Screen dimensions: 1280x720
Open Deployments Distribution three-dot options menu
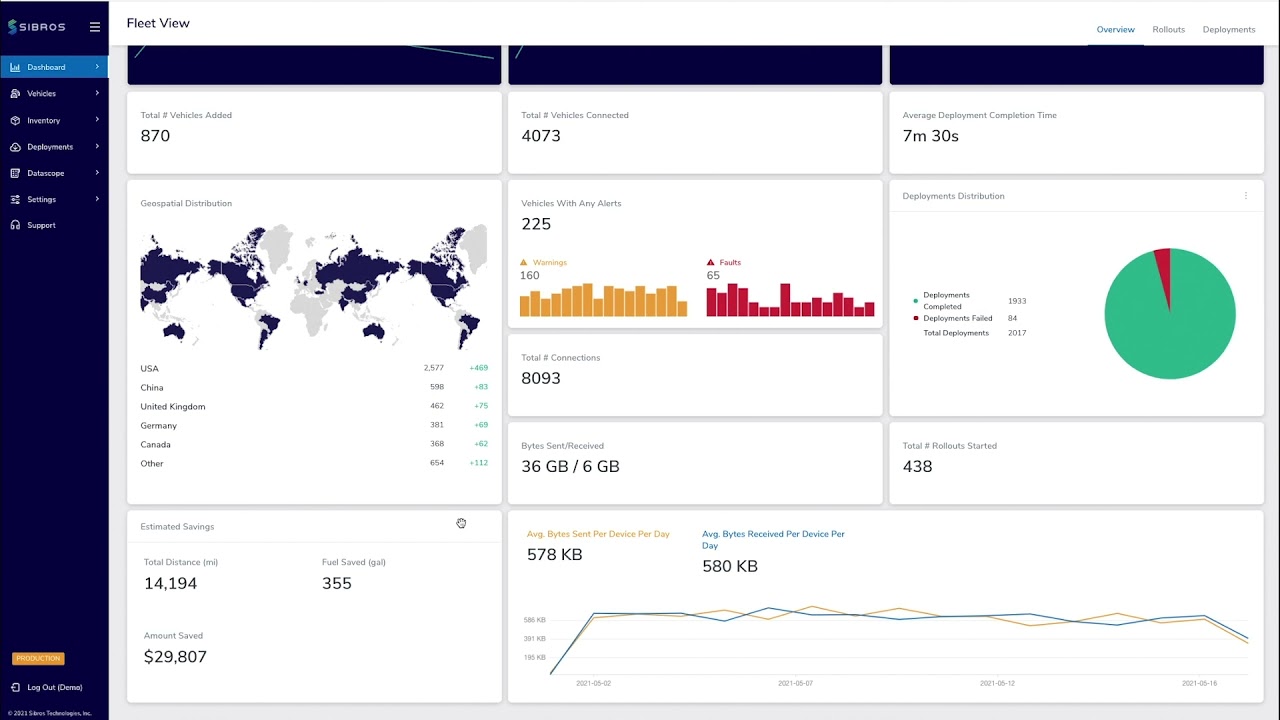pos(1246,196)
